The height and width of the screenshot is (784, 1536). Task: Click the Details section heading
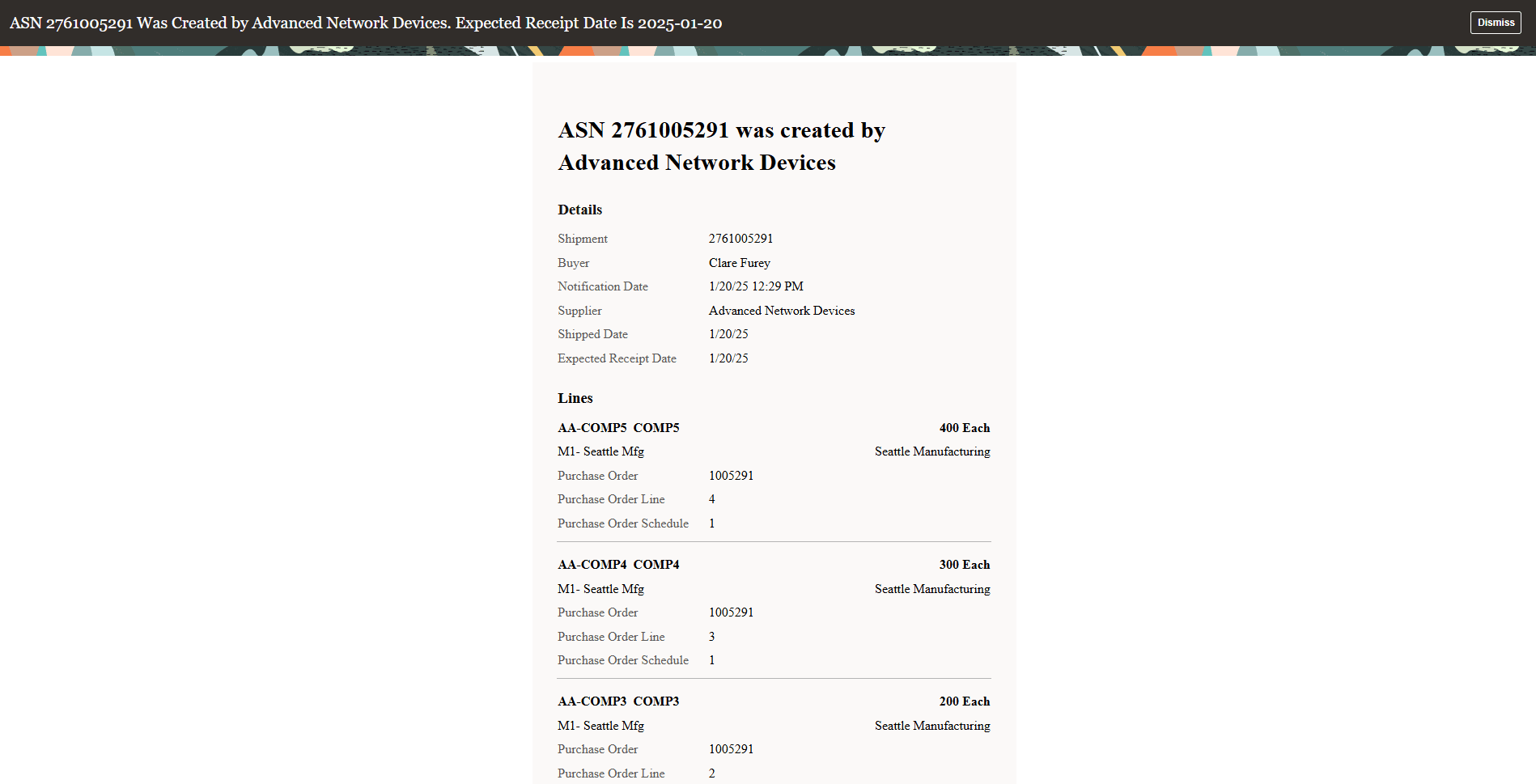point(579,210)
